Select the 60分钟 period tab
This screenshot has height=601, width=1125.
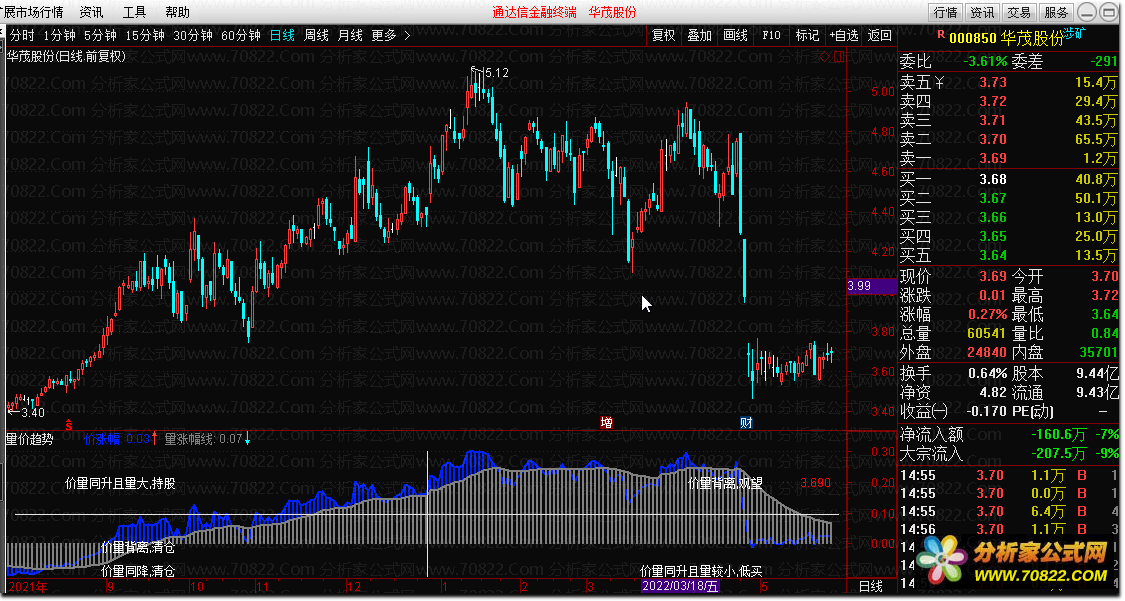pyautogui.click(x=241, y=35)
